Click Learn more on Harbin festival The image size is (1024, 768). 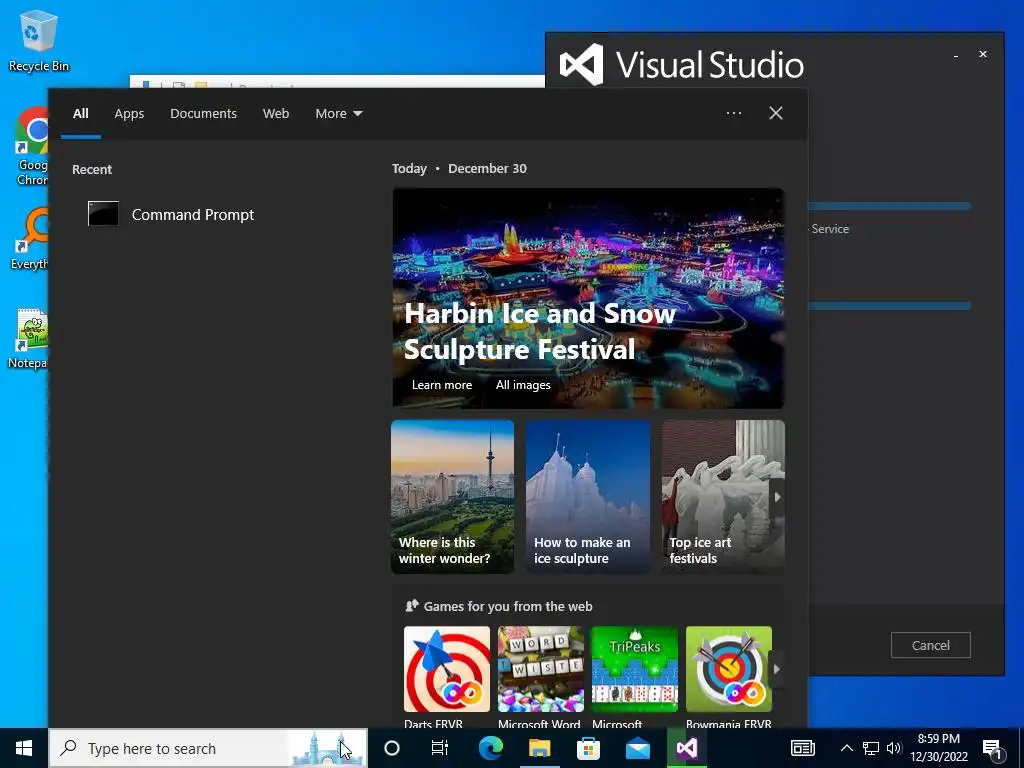442,385
